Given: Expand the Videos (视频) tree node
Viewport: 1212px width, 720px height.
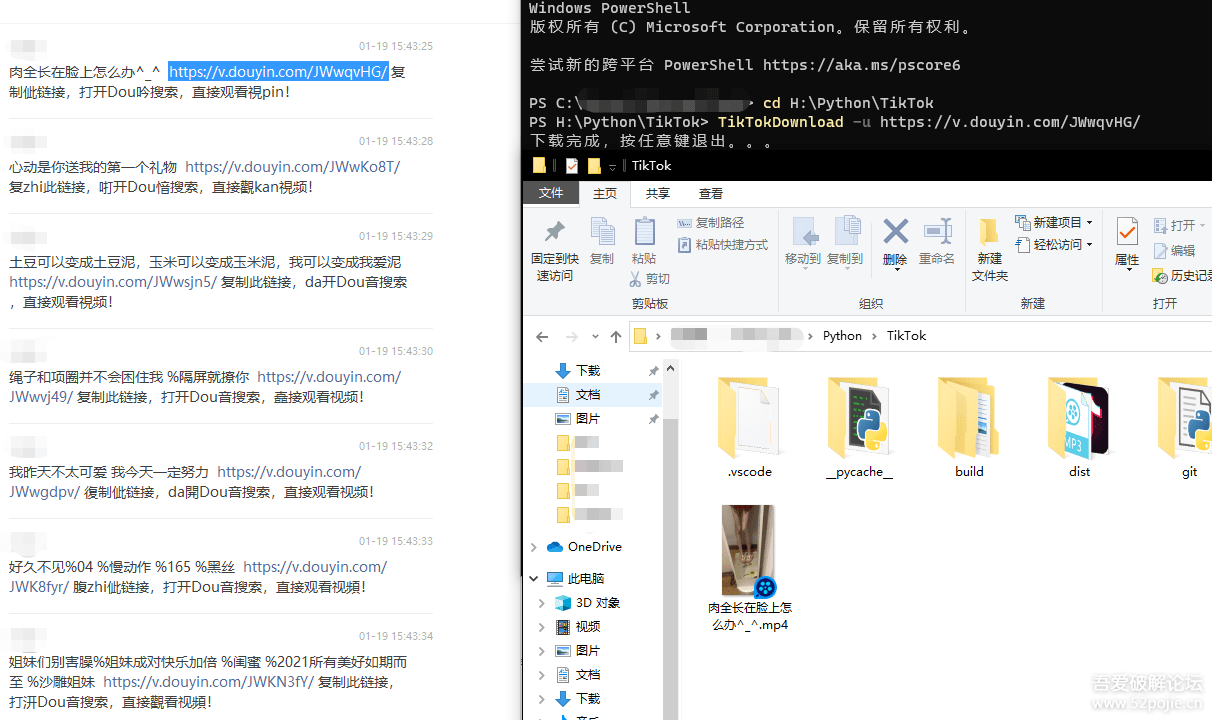Looking at the screenshot, I should 542,627.
